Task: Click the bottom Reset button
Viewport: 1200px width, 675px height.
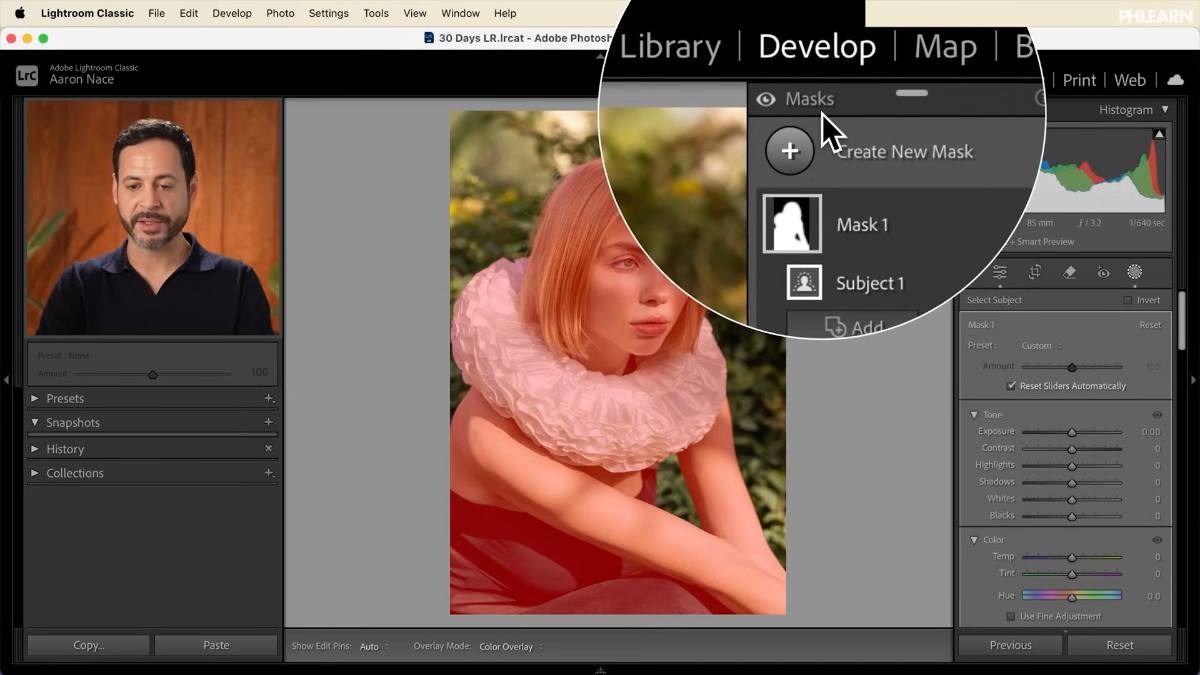Action: [1120, 645]
